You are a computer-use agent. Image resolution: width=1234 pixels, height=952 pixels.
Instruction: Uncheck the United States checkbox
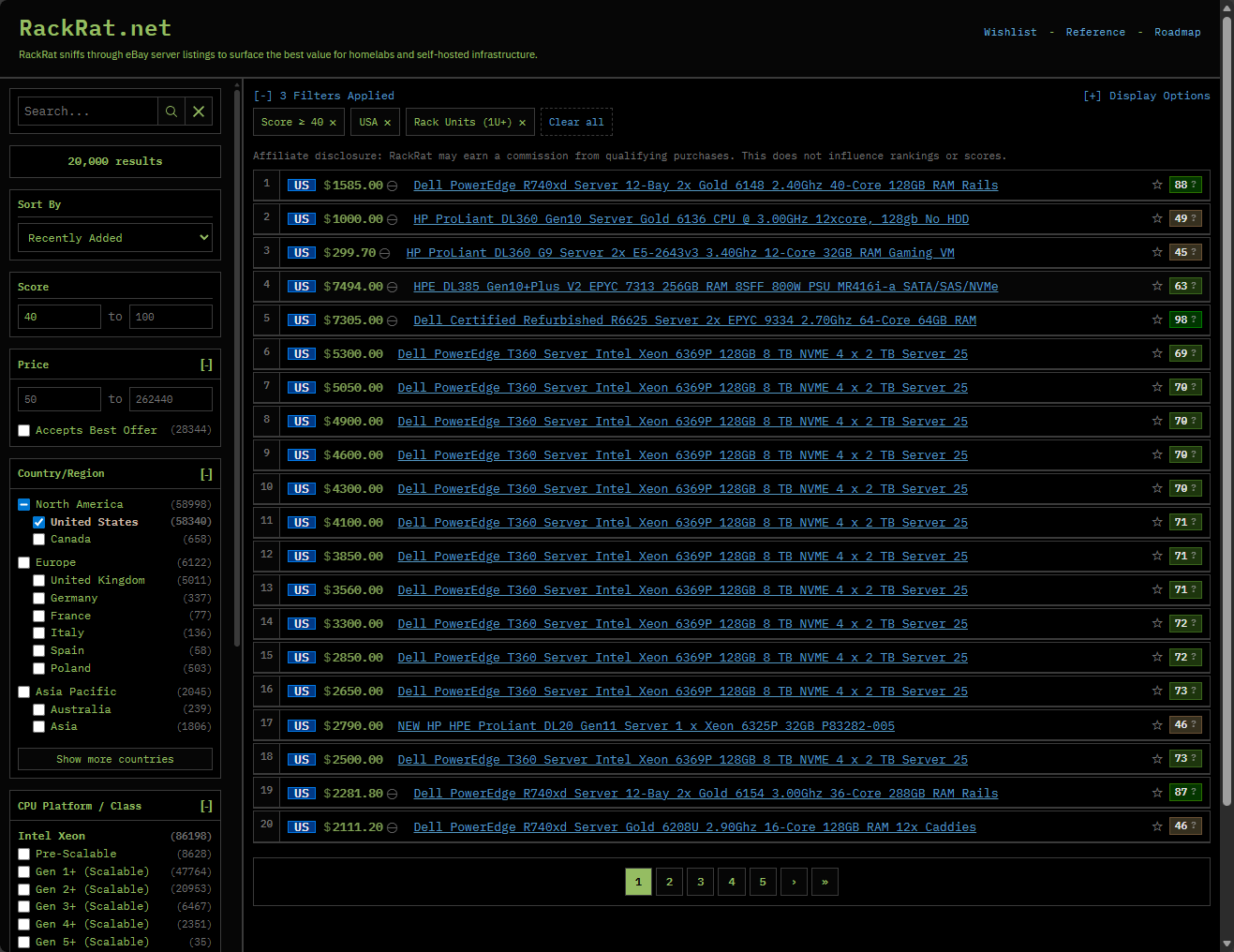point(39,522)
